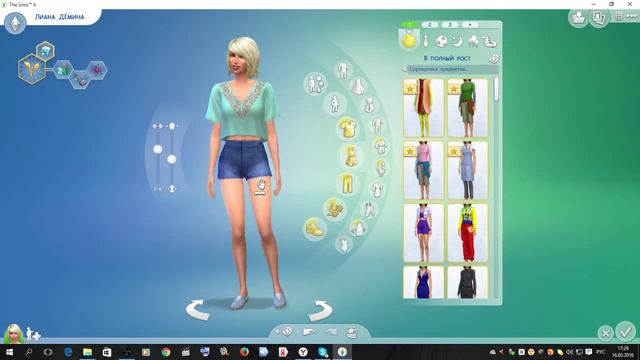Switch to outfit tab 3

coord(450,24)
